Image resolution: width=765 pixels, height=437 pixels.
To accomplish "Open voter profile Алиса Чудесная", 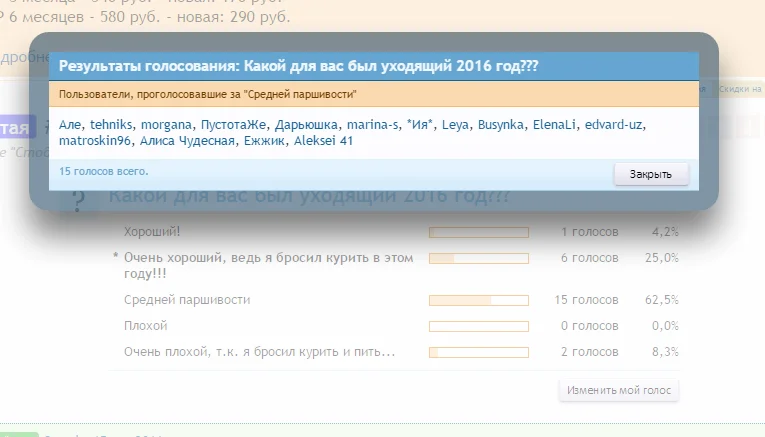I will (187, 141).
